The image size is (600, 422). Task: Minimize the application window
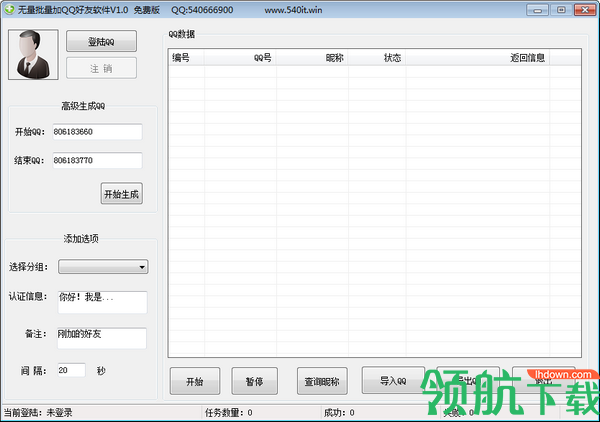pyautogui.click(x=537, y=10)
